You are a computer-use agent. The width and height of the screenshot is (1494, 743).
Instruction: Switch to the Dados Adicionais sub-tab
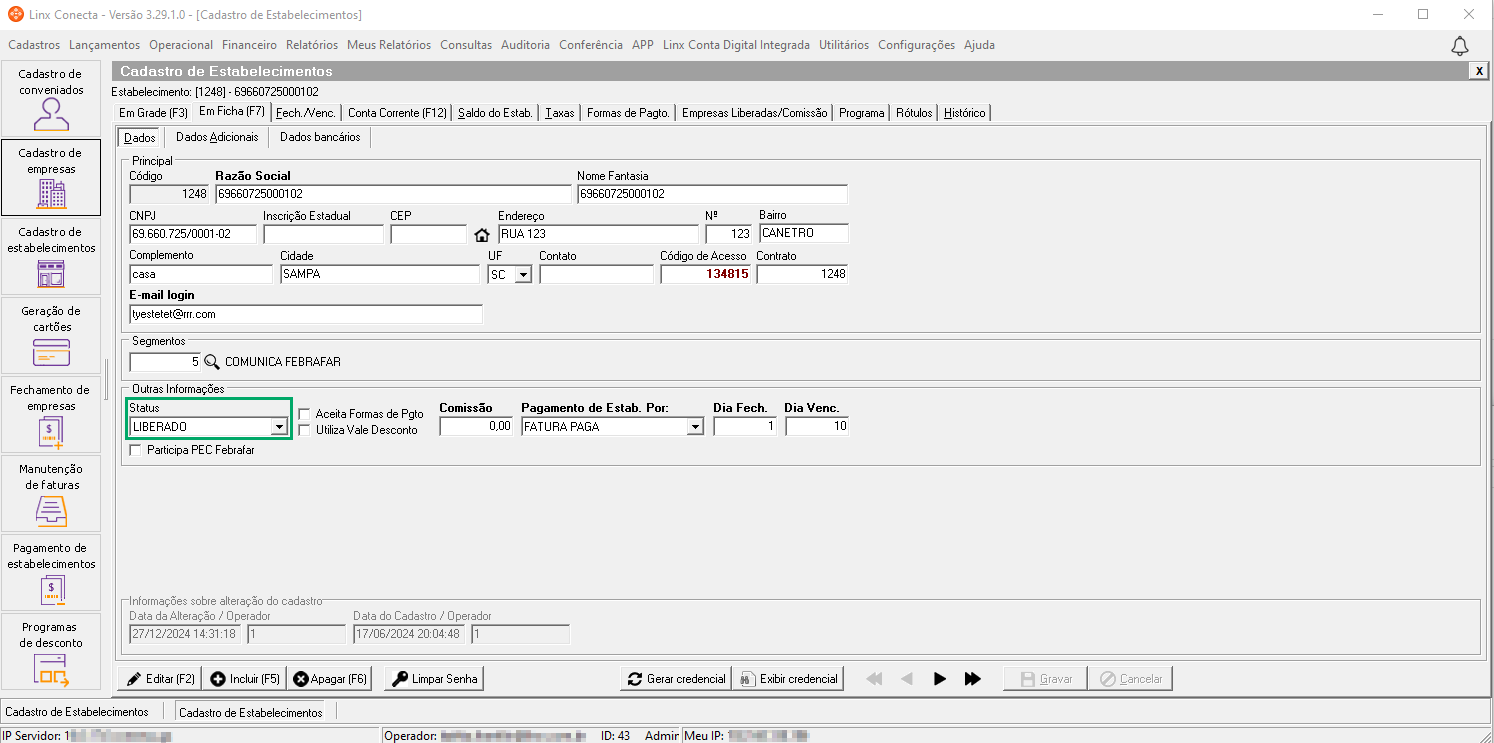(x=217, y=137)
